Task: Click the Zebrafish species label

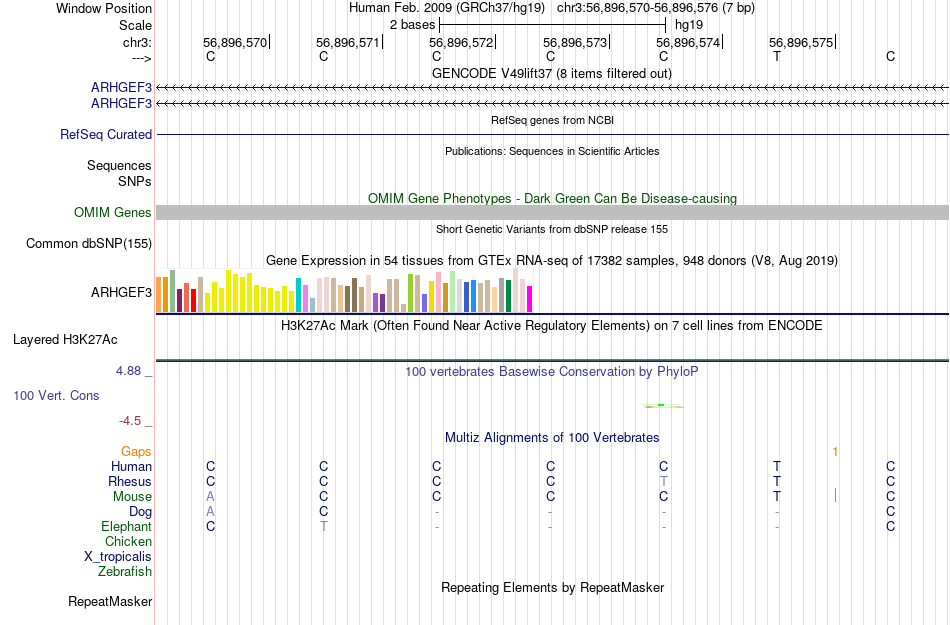Action: click(x=125, y=571)
